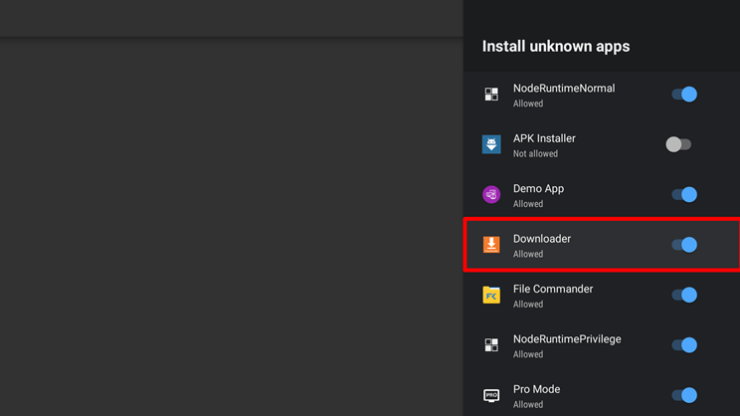
Task: Click the NodeRuntimeNormal app icon
Action: pos(491,95)
